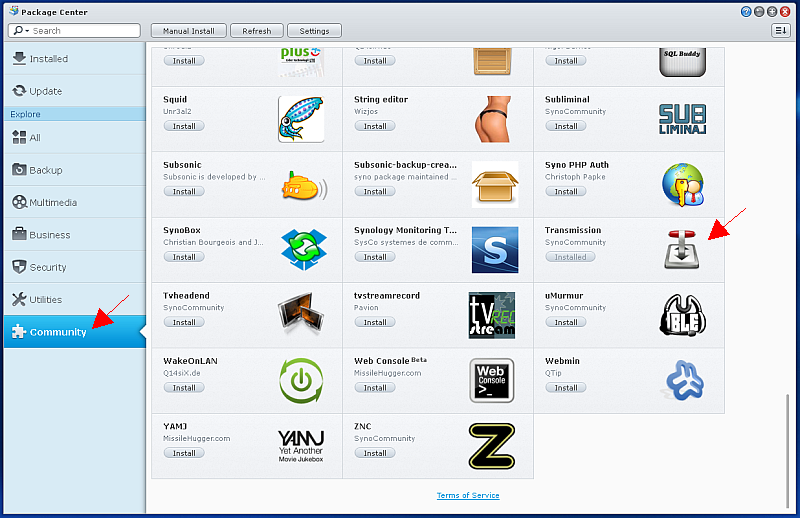Click the Refresh button

click(x=257, y=31)
